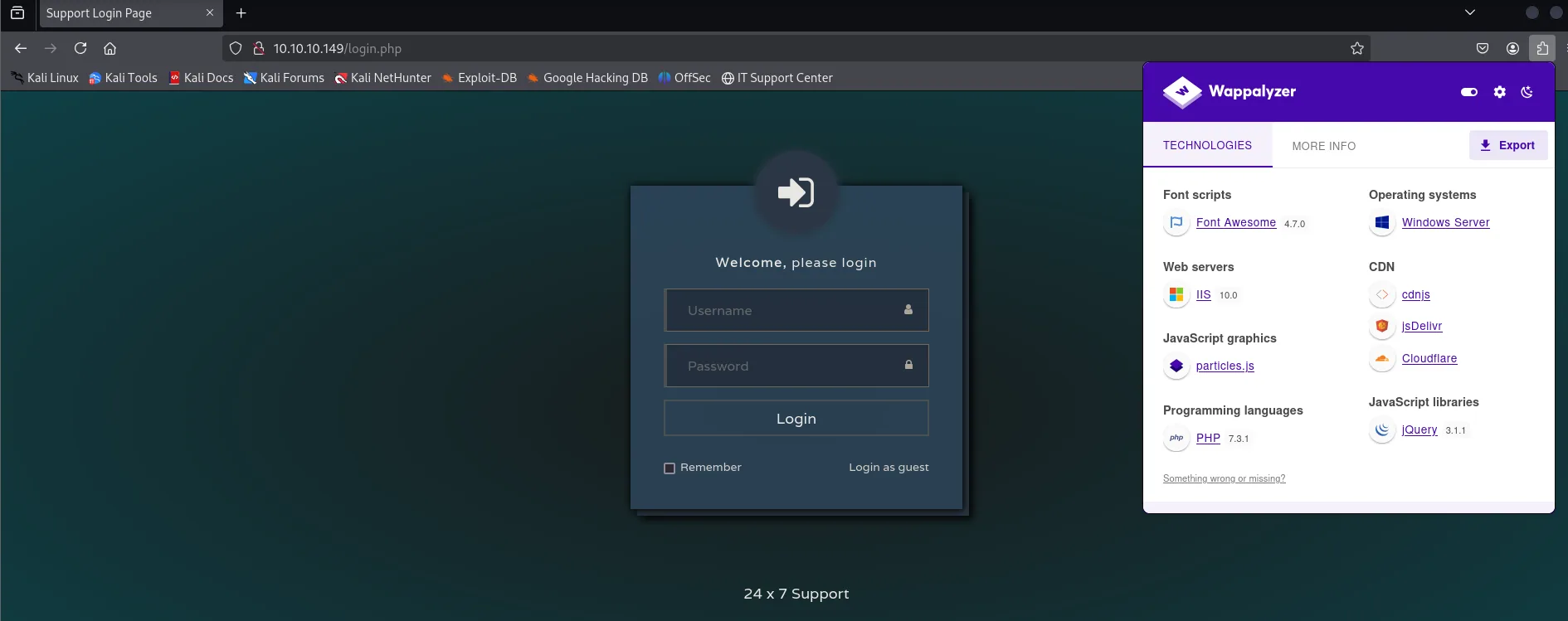Open the list all tabs dropdown
The image size is (1568, 621).
(x=1470, y=12)
